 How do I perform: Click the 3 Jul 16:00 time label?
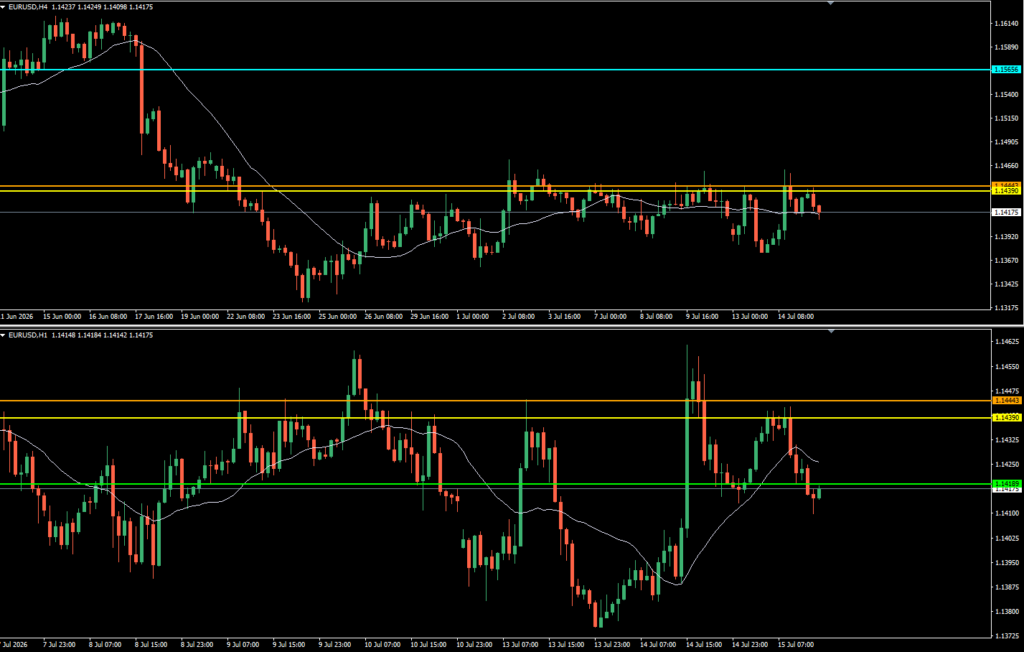click(x=564, y=316)
